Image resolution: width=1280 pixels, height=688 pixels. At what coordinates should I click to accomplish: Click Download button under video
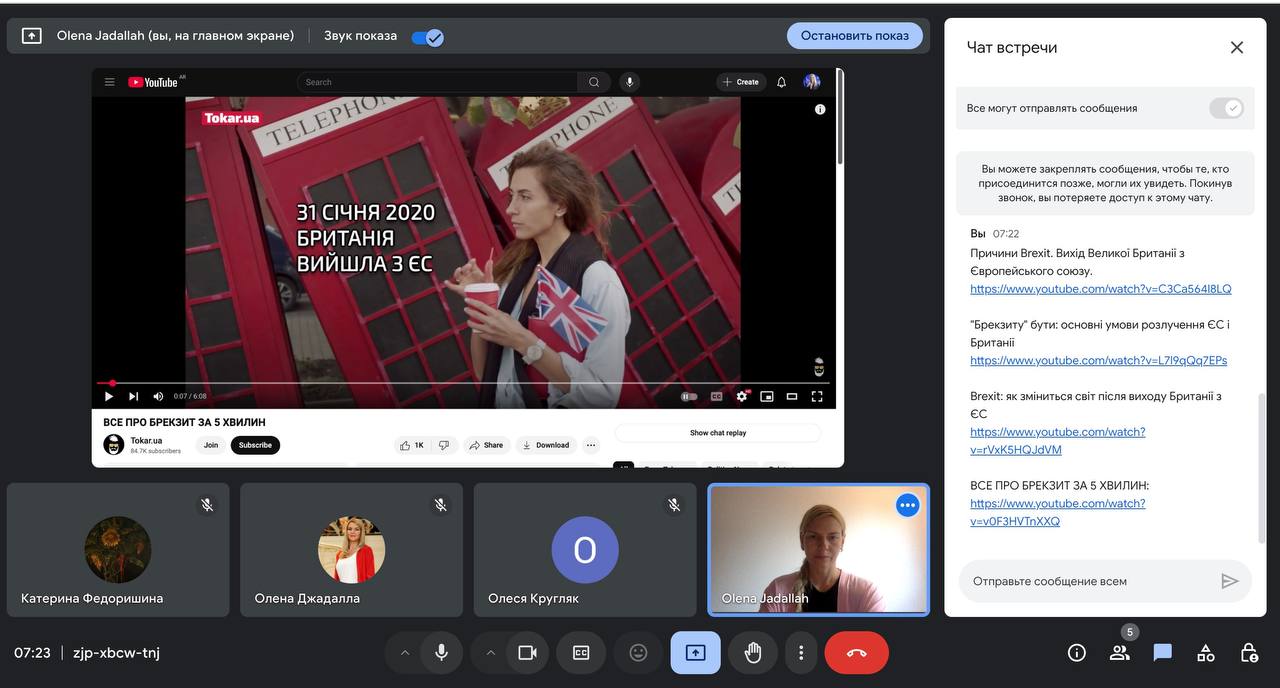[546, 445]
